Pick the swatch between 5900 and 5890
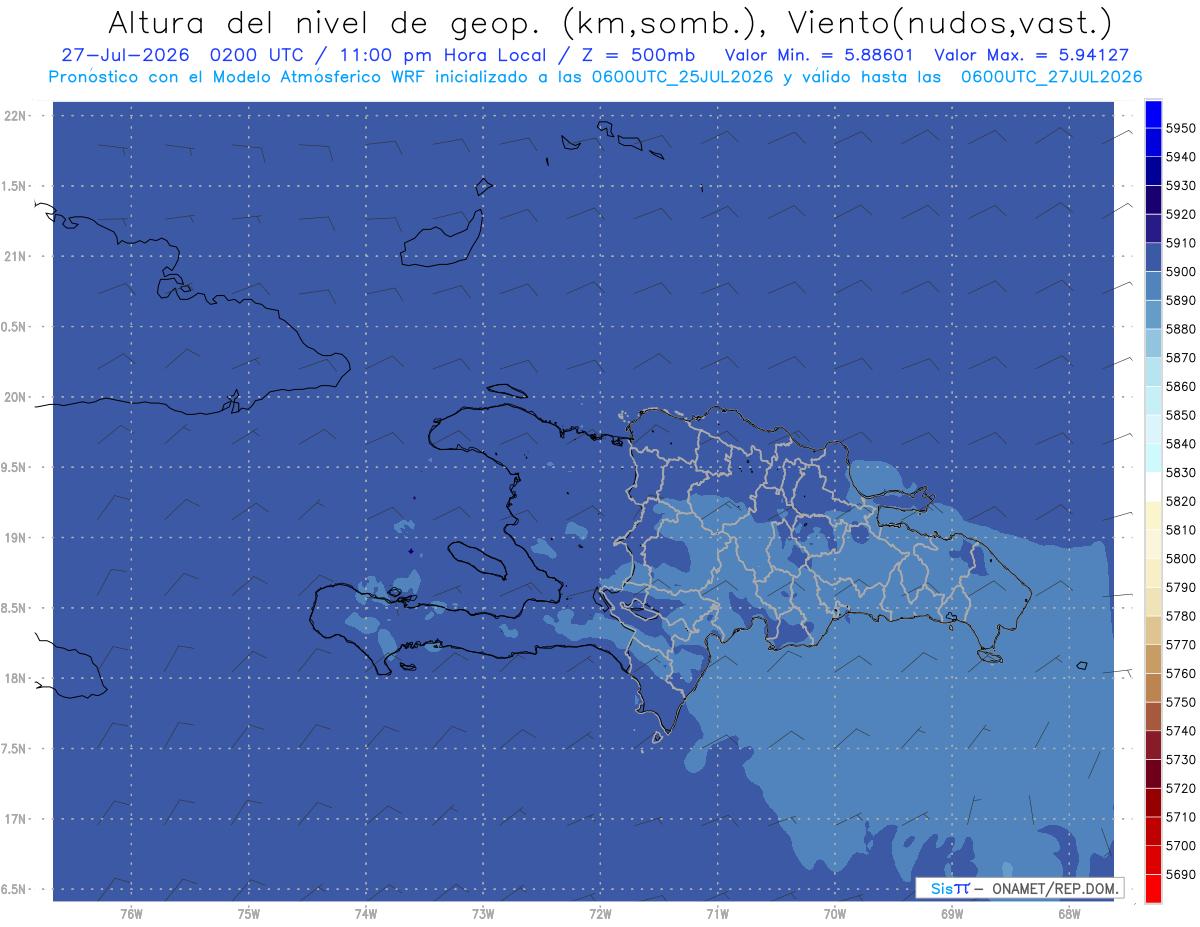 [x=1153, y=286]
